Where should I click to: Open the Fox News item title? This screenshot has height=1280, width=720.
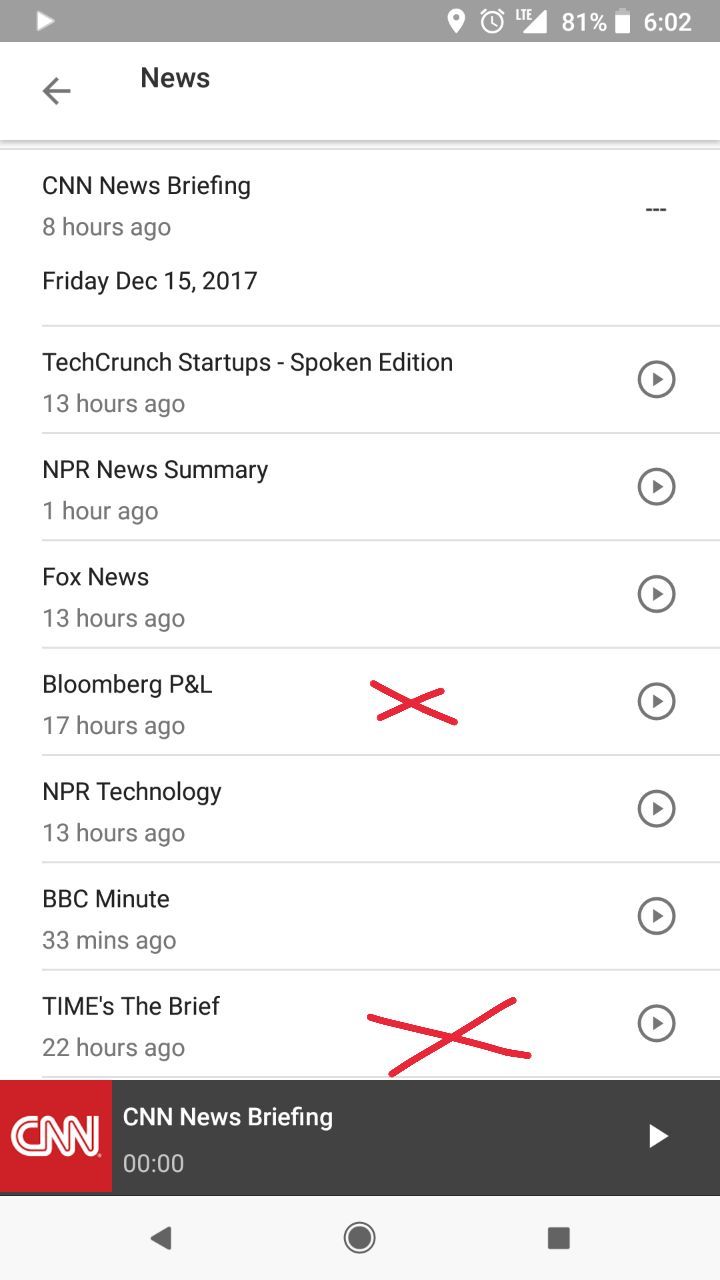click(x=96, y=577)
